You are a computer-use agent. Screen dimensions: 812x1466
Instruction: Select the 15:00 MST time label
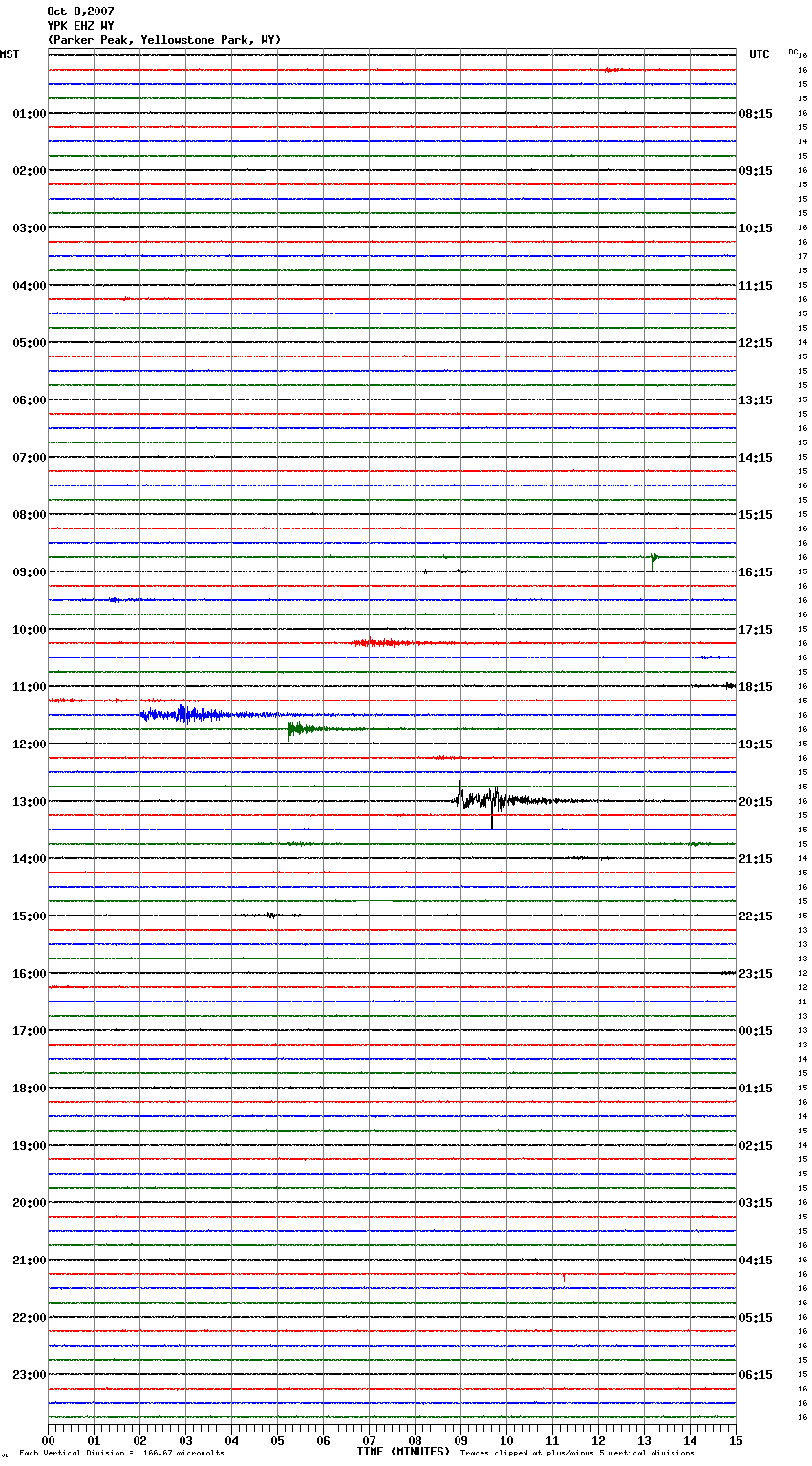(30, 916)
